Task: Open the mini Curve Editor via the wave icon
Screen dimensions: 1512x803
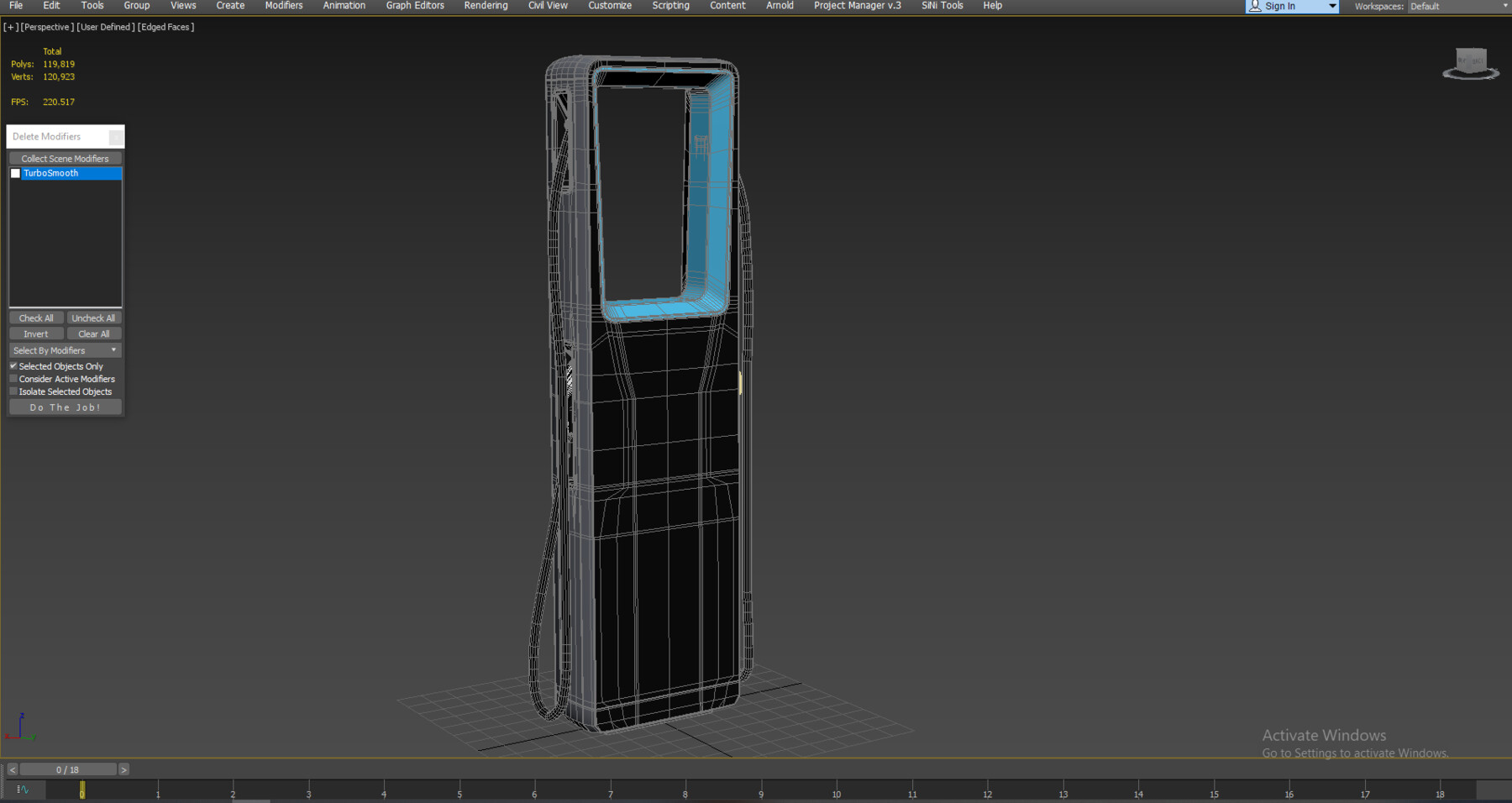Action: point(24,790)
